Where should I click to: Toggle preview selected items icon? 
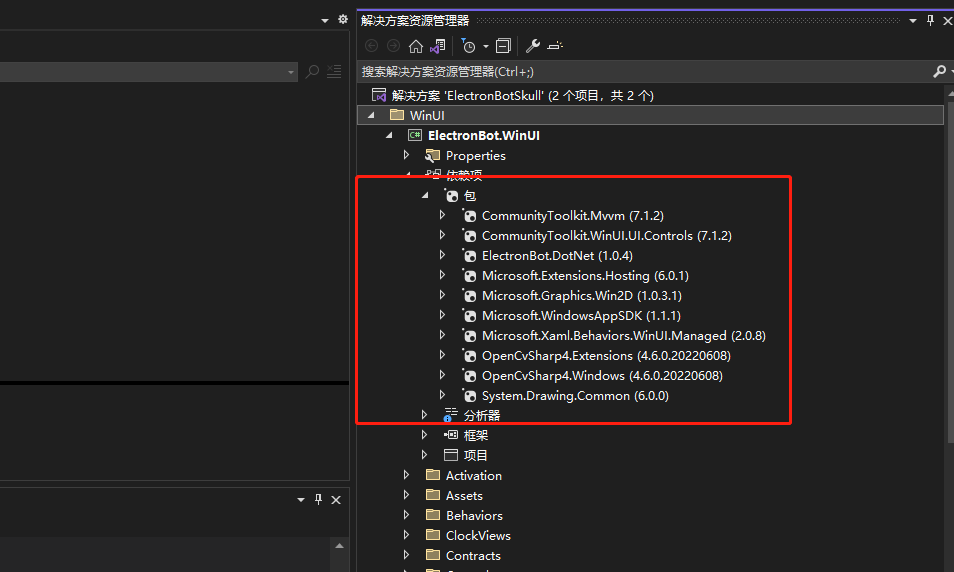(x=555, y=46)
